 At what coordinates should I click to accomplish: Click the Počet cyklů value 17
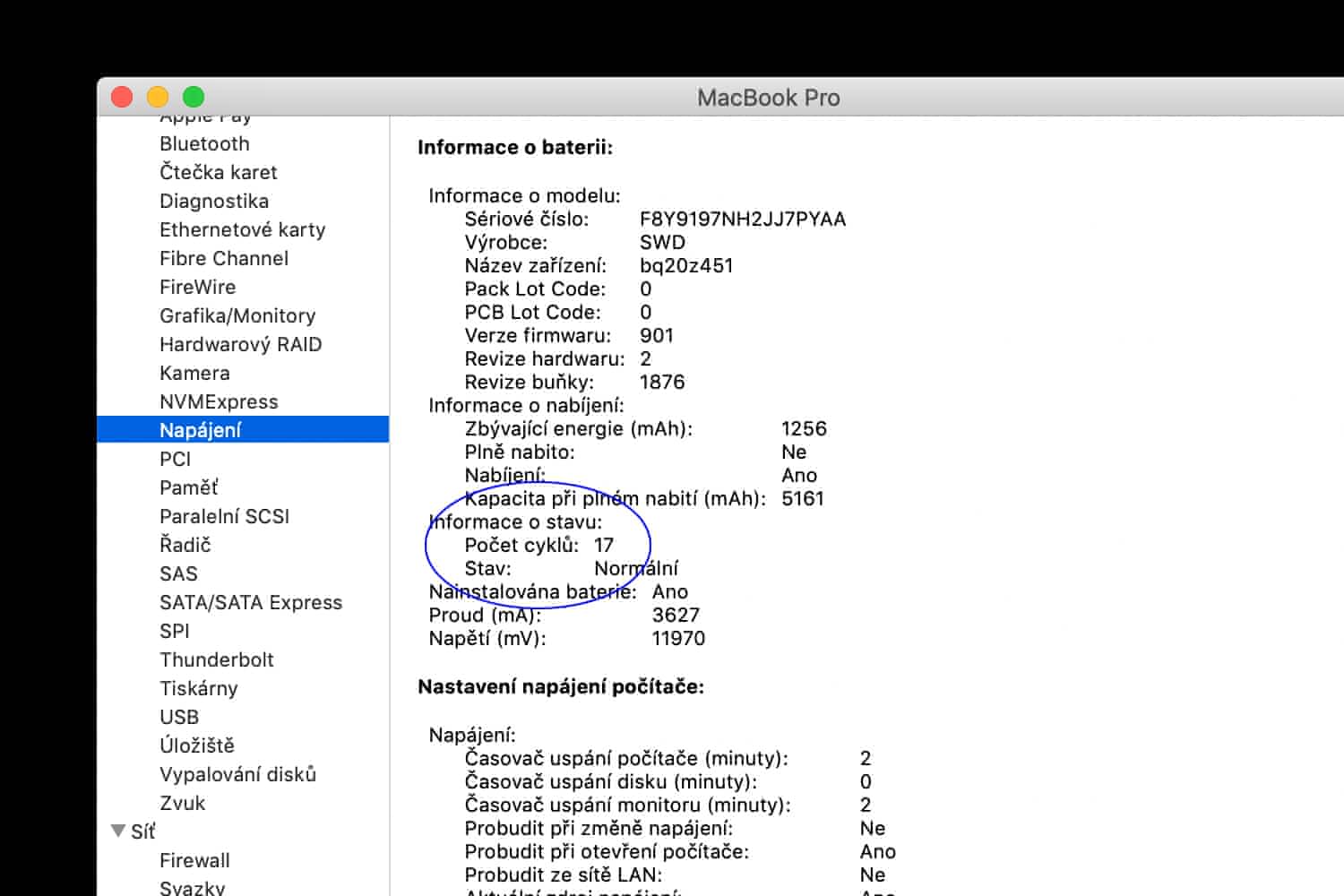pos(604,545)
